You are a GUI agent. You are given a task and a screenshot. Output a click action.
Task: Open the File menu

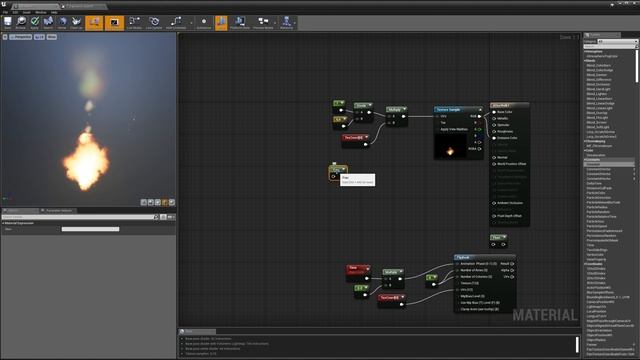point(5,12)
